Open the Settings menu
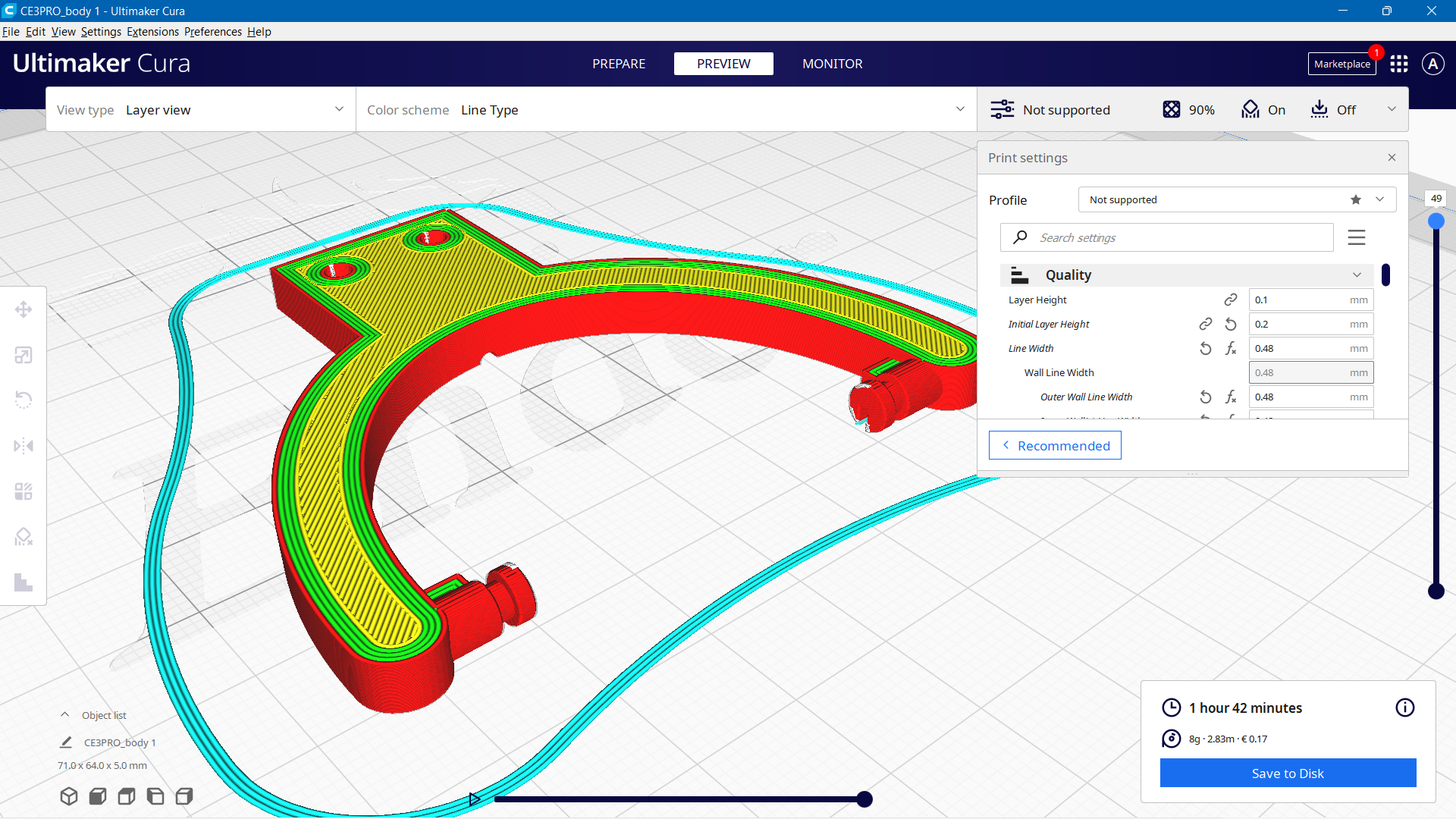The height and width of the screenshot is (819, 1456). pos(101,32)
